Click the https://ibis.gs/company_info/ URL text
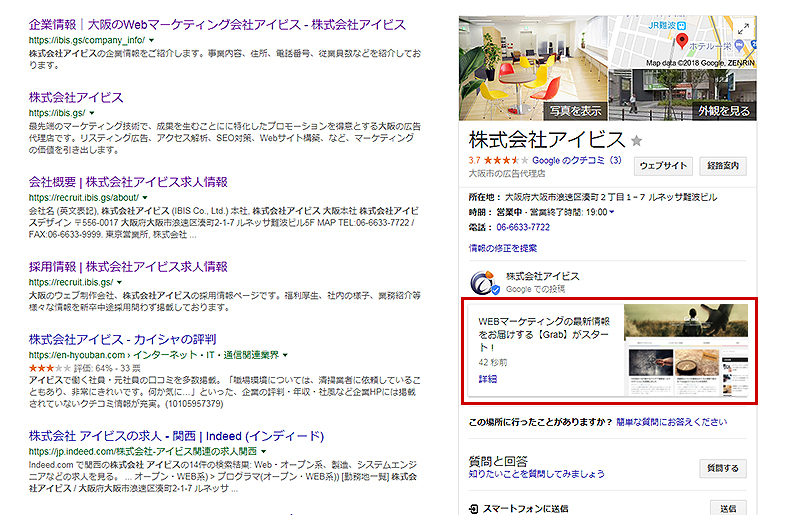The width and height of the screenshot is (790, 515). coord(87,40)
